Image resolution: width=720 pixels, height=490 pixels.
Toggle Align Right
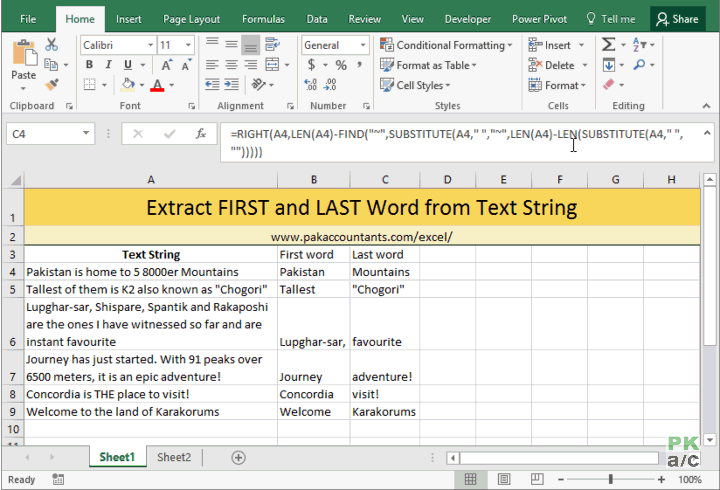(x=250, y=65)
